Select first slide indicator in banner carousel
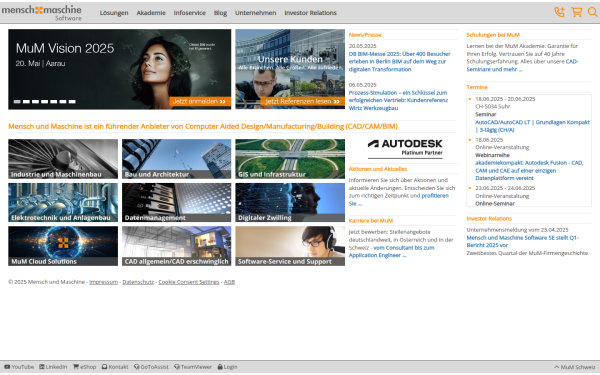This screenshot has height=375, width=600. (x=17, y=101)
